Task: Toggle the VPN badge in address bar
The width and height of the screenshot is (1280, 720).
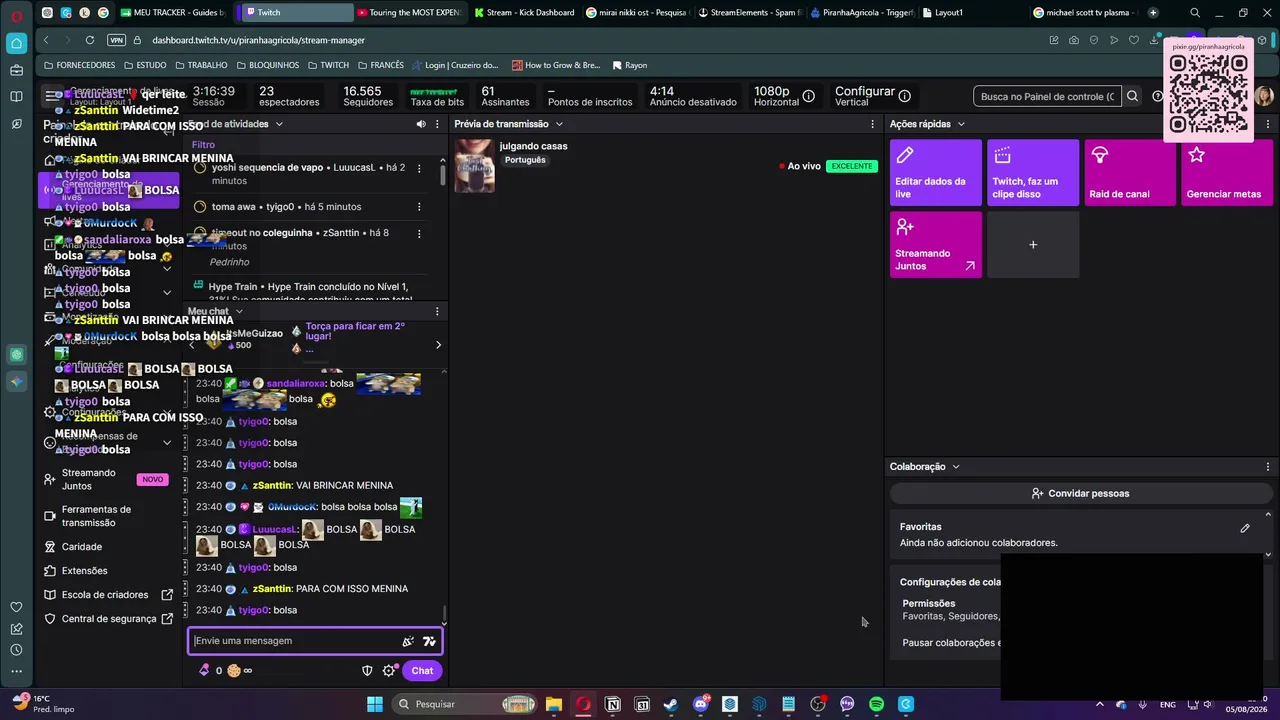Action: click(x=116, y=40)
